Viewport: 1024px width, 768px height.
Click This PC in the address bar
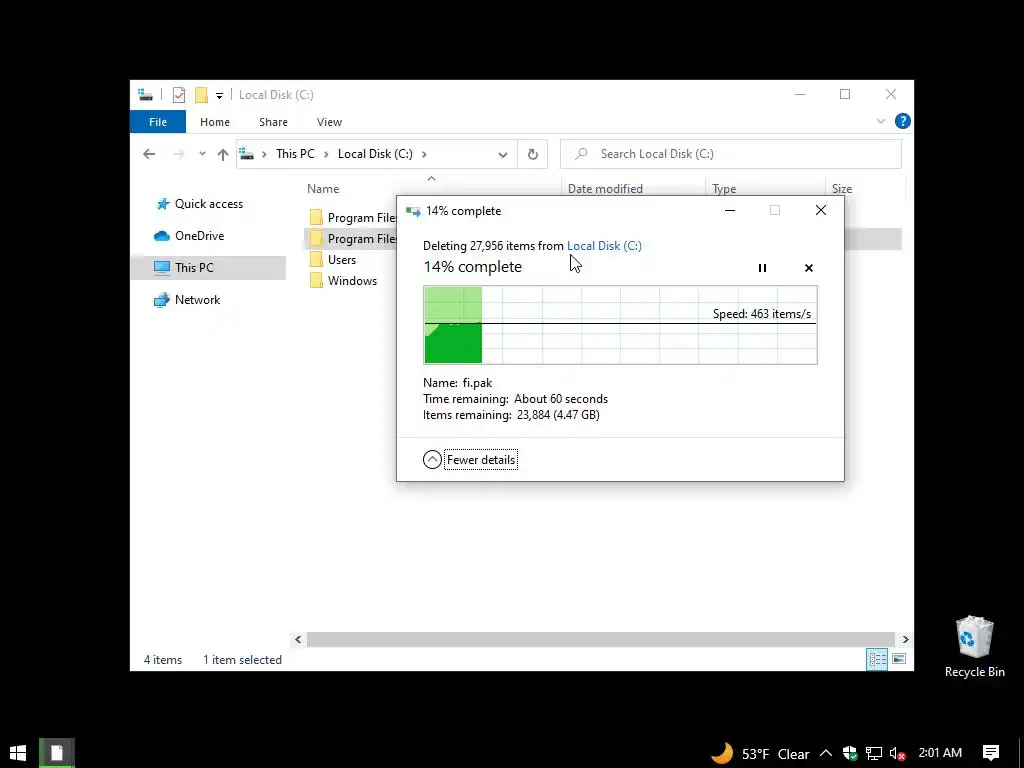pos(295,154)
